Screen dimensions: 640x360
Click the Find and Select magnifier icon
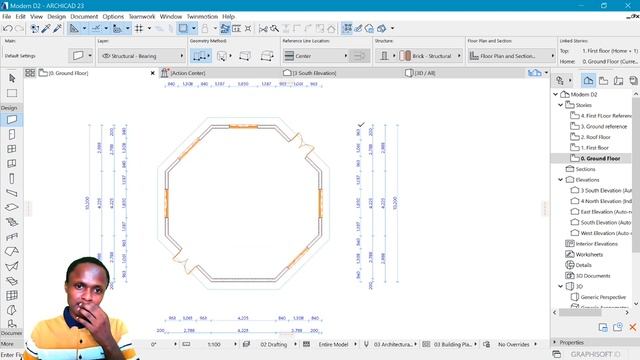pyautogui.click(x=274, y=29)
